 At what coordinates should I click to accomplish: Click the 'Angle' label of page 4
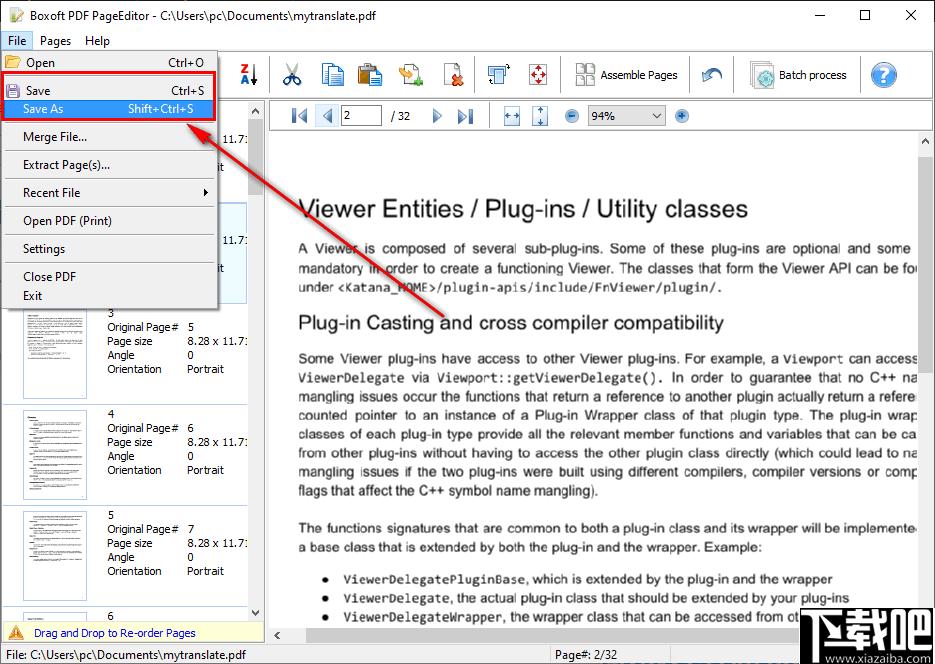click(120, 456)
